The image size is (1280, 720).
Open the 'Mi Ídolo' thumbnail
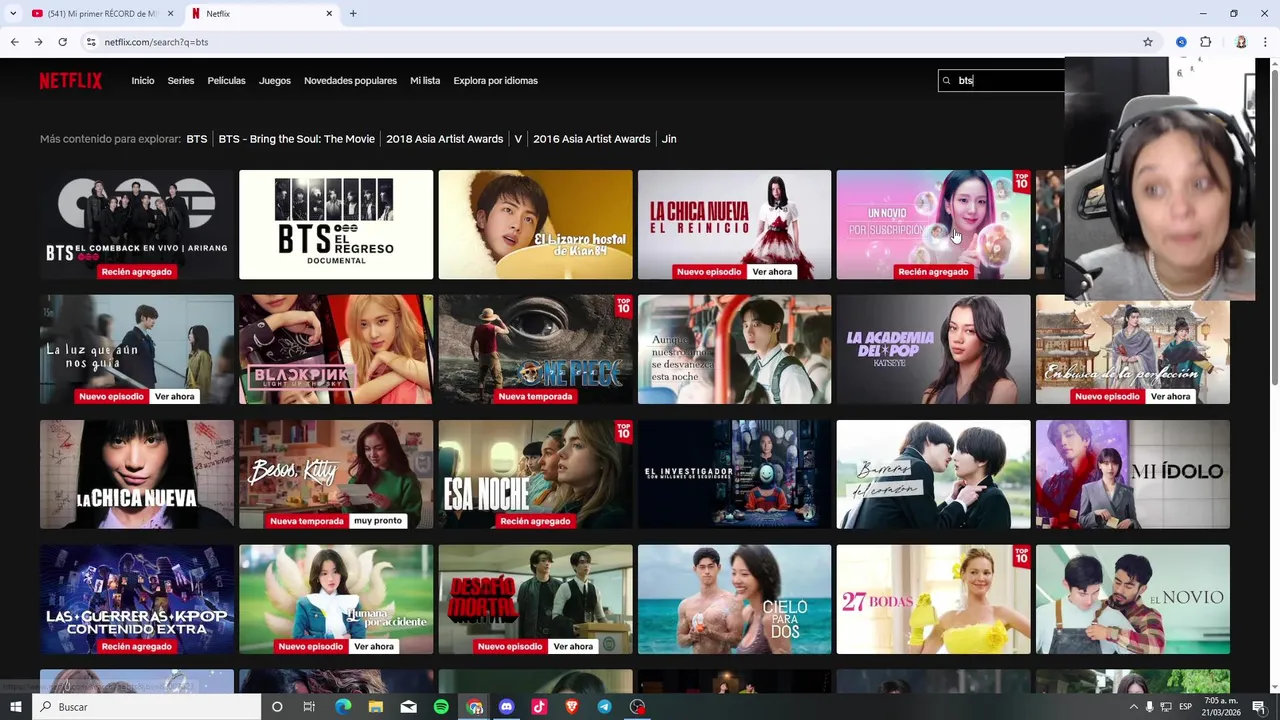1133,474
